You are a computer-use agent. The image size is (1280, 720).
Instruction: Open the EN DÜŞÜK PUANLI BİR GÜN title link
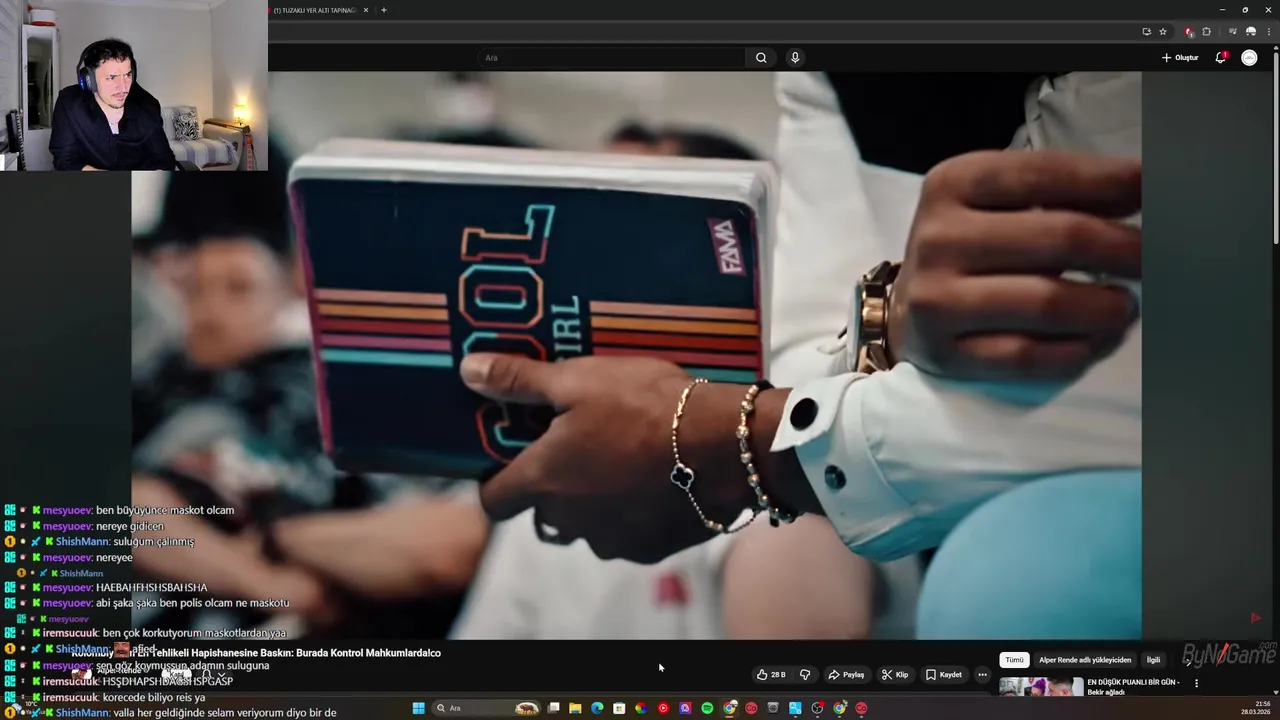tap(1133, 687)
